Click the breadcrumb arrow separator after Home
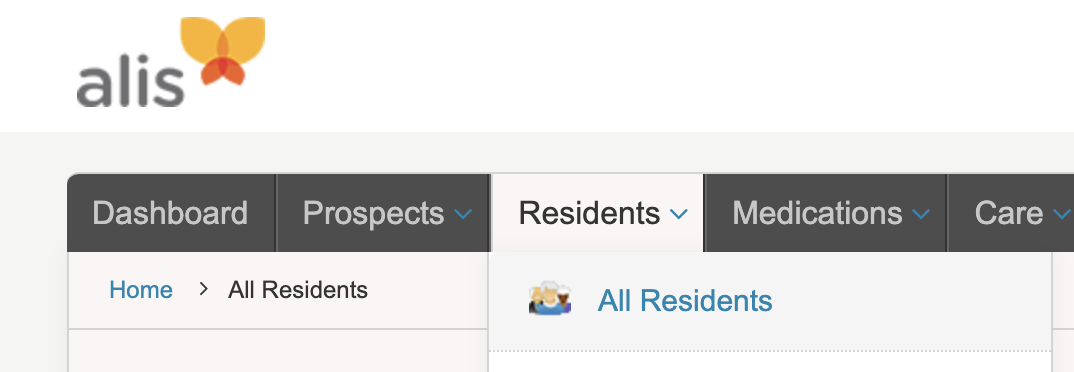 [x=203, y=289]
